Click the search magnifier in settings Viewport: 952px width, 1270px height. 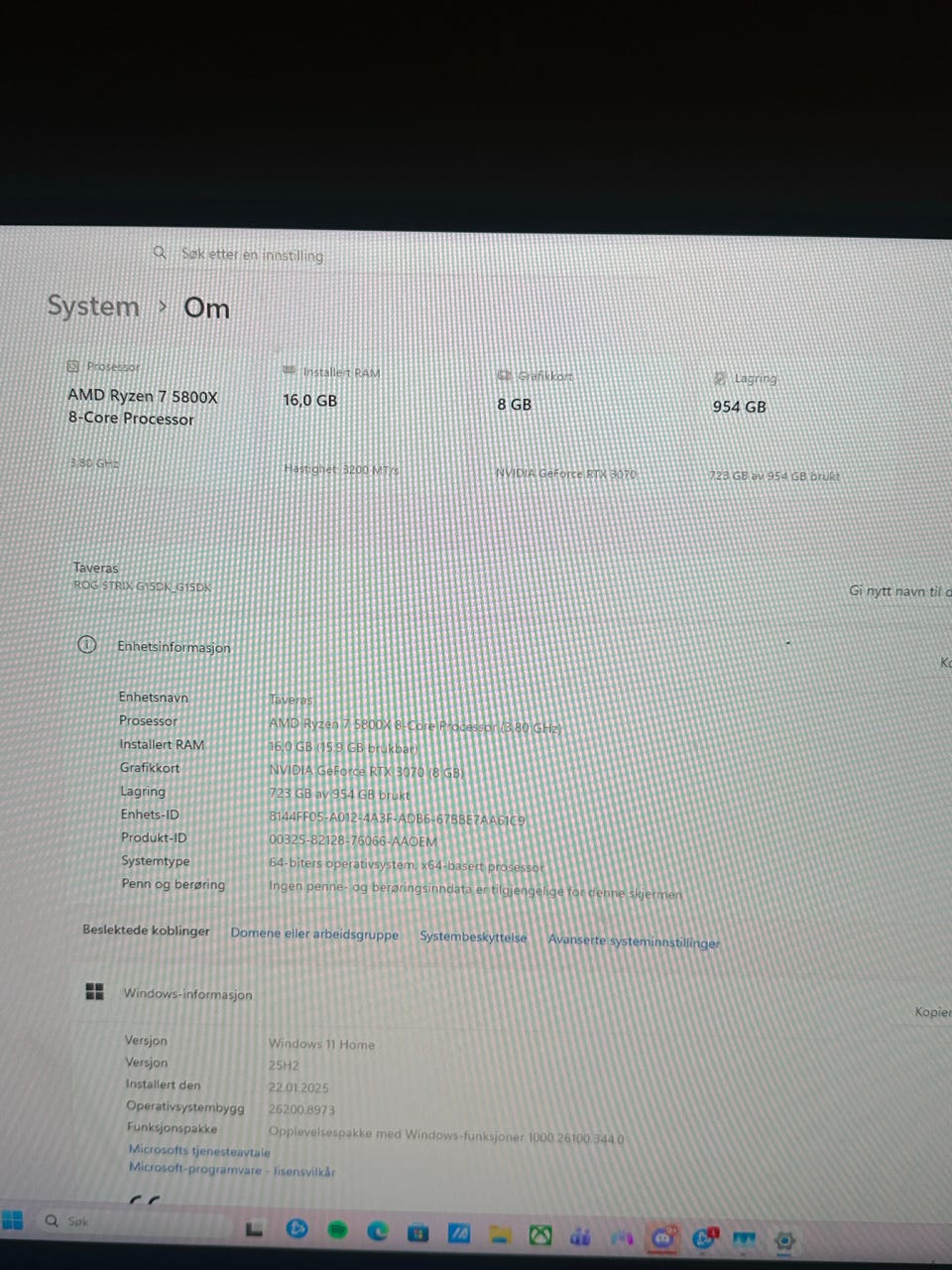[x=160, y=253]
